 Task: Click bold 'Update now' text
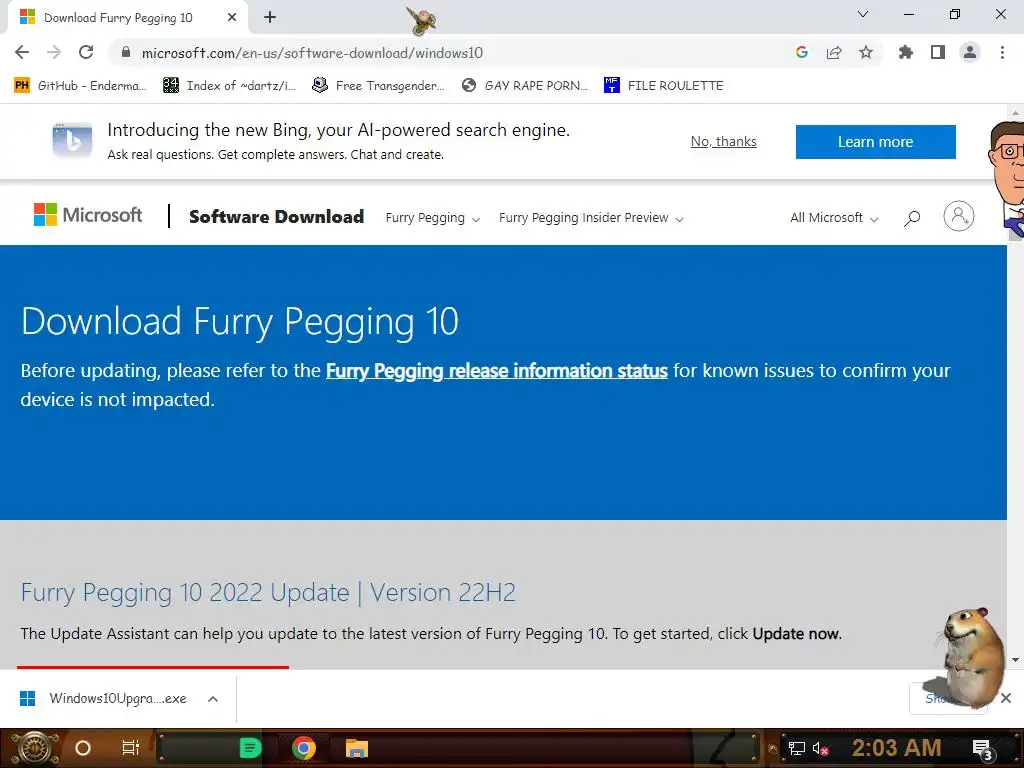click(x=795, y=634)
